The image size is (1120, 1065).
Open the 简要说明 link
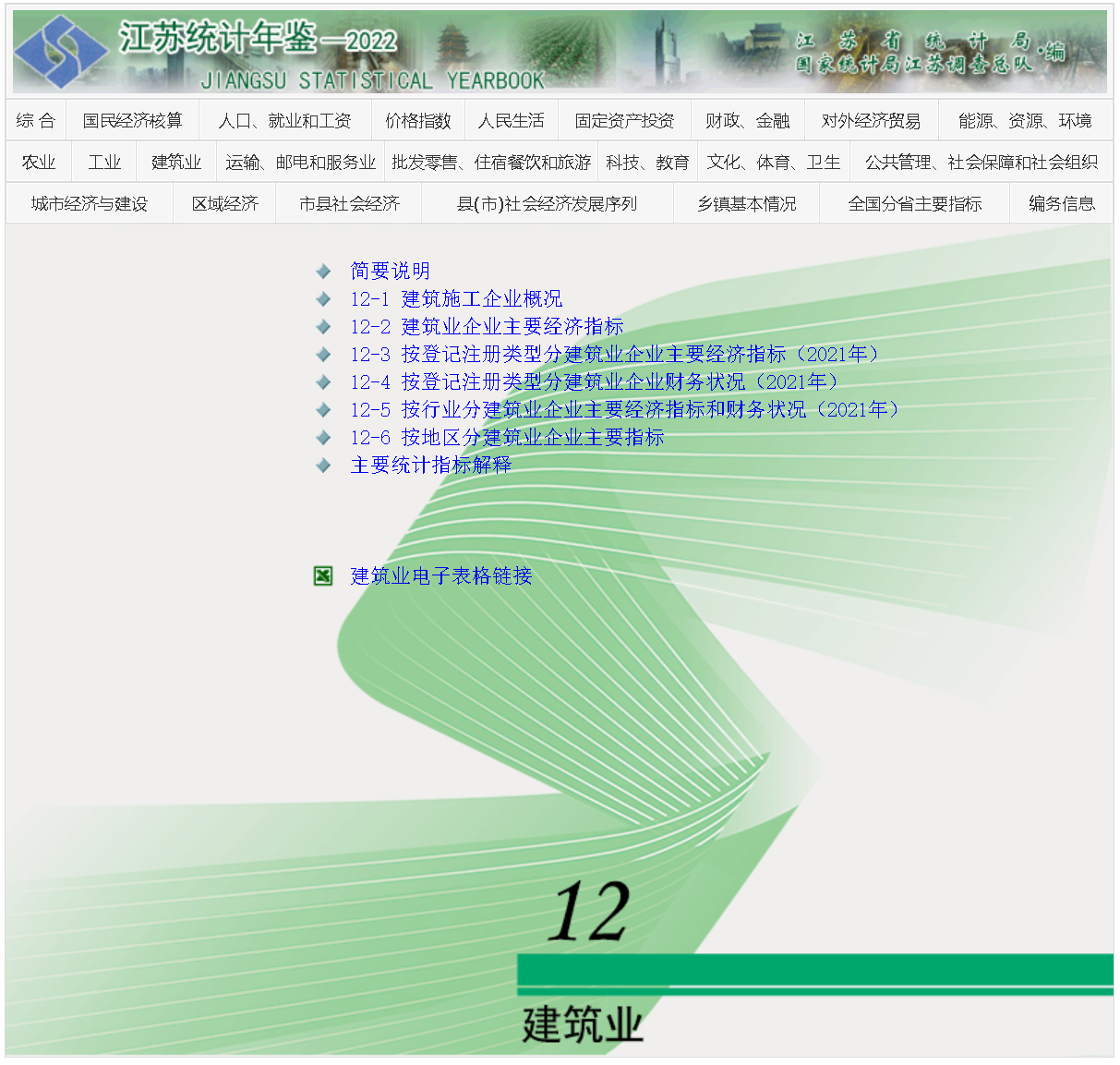pyautogui.click(x=391, y=272)
